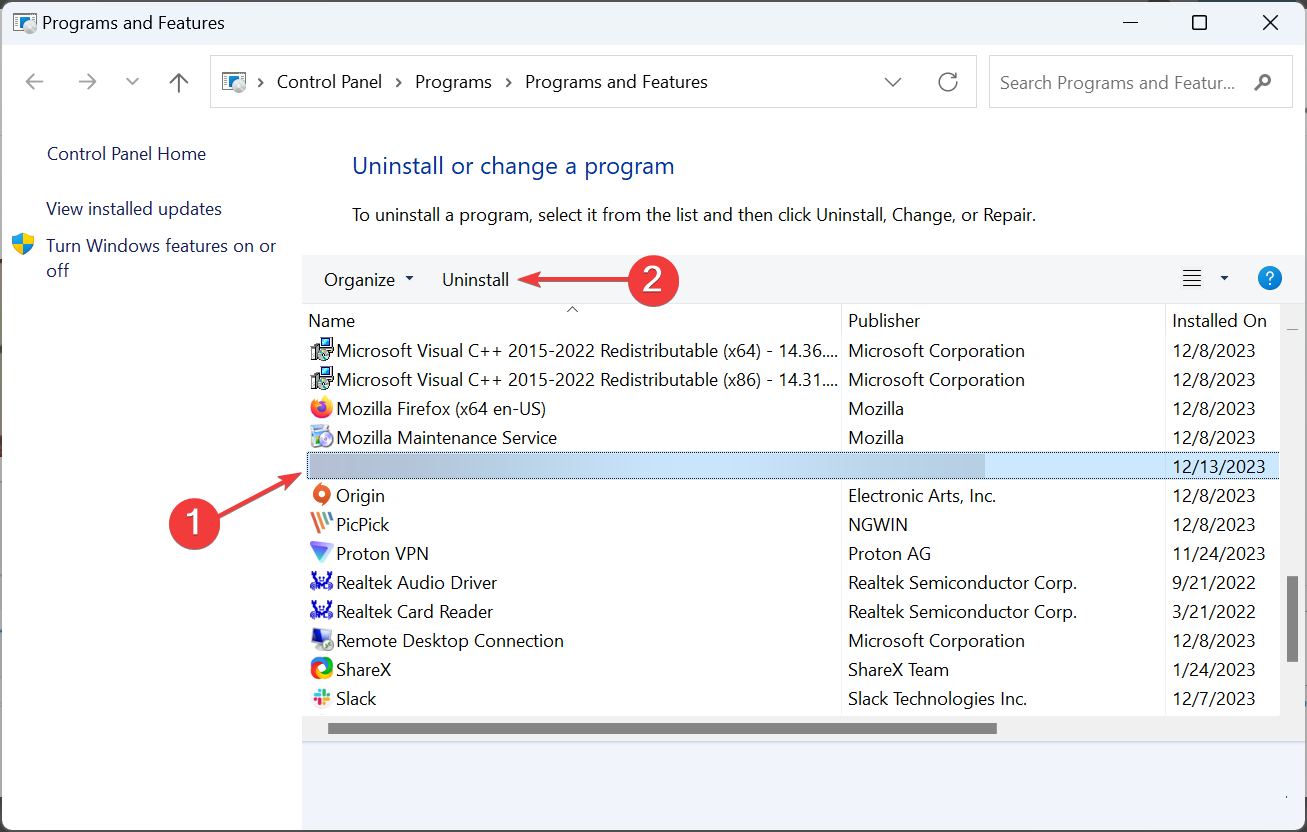Open help with the blue question icon
Viewport: 1307px width, 832px height.
[x=1269, y=279]
